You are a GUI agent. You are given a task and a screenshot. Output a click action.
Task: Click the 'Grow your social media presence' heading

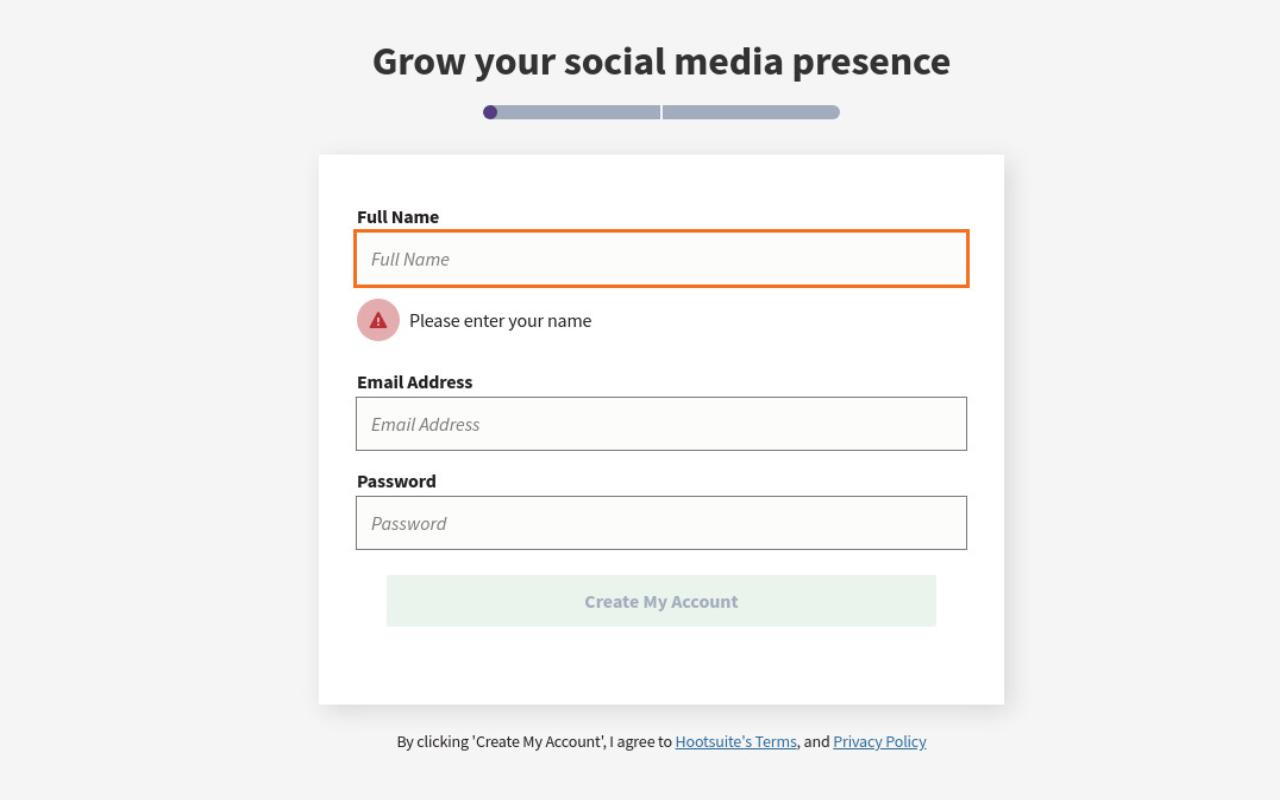tap(661, 62)
